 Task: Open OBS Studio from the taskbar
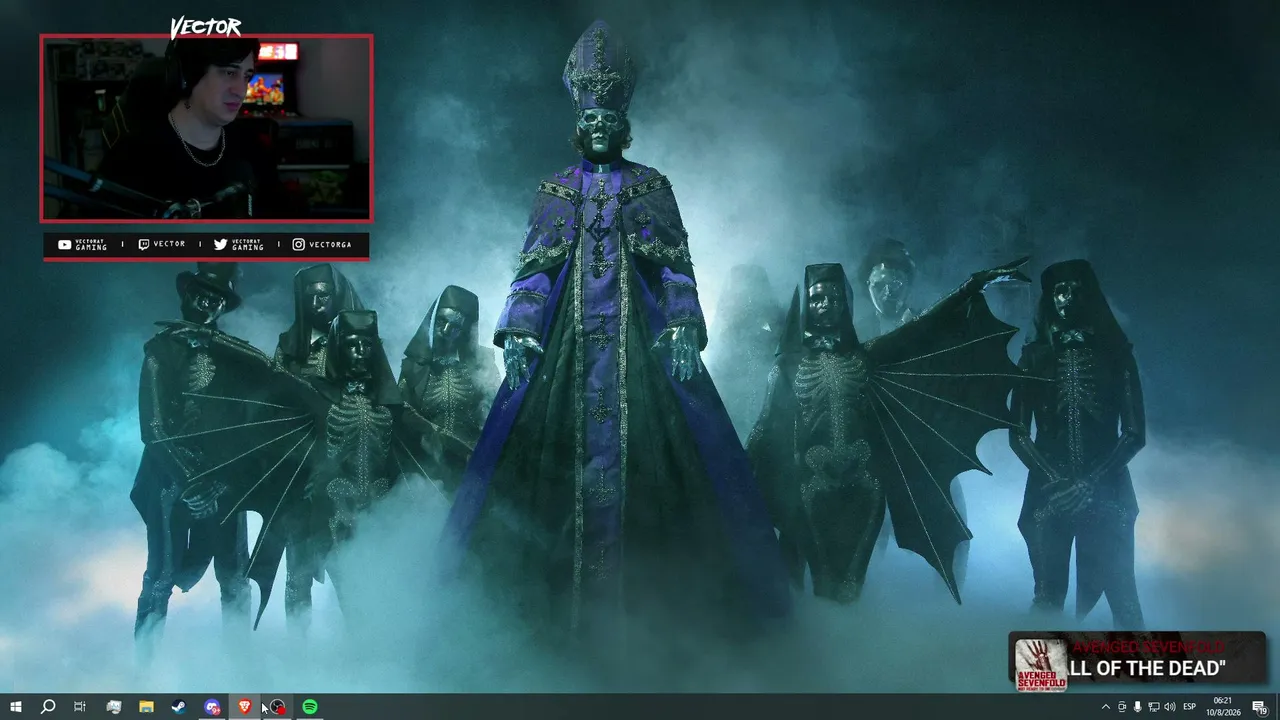click(x=278, y=707)
